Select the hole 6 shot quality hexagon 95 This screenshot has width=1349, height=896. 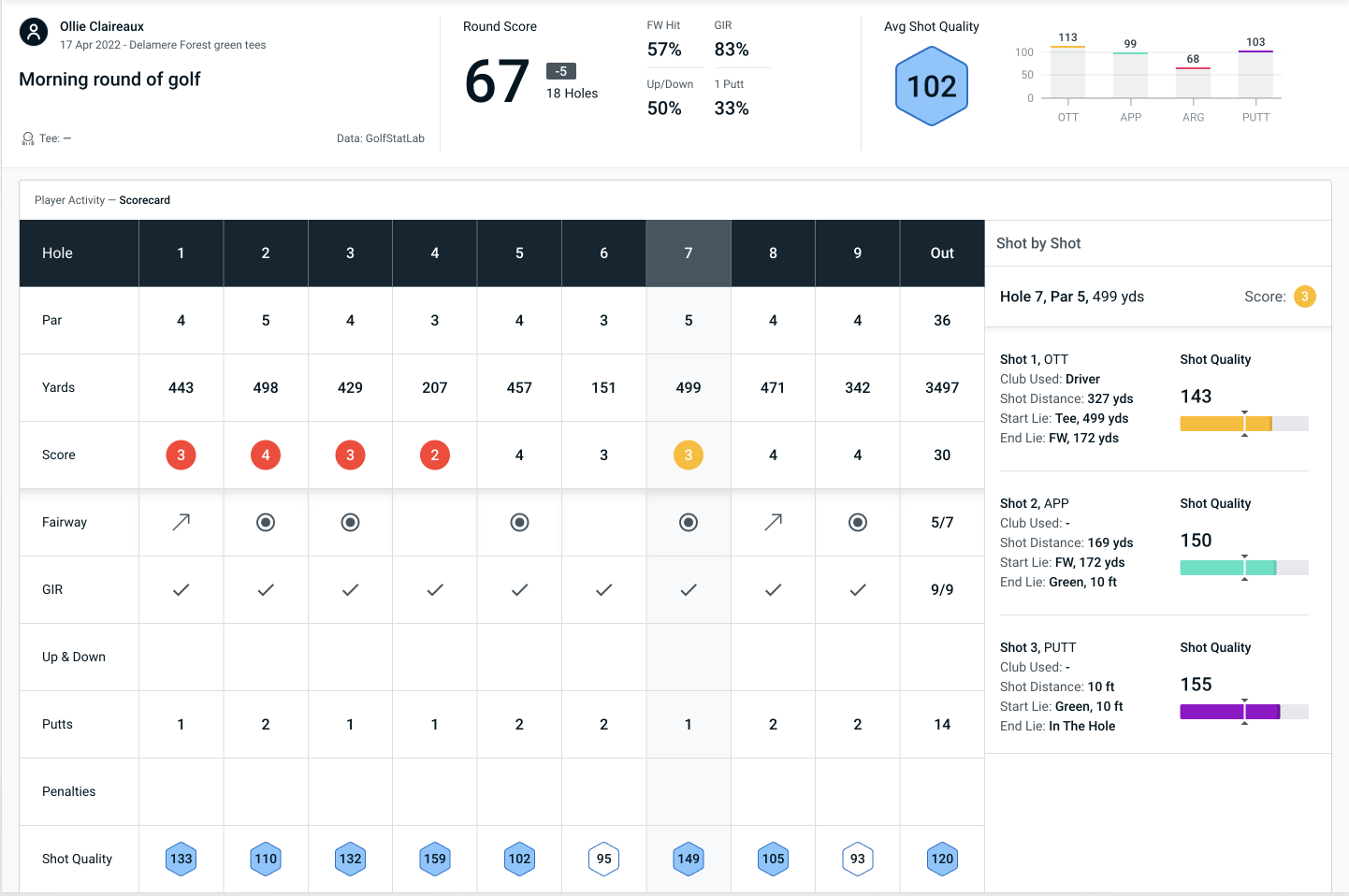604,859
